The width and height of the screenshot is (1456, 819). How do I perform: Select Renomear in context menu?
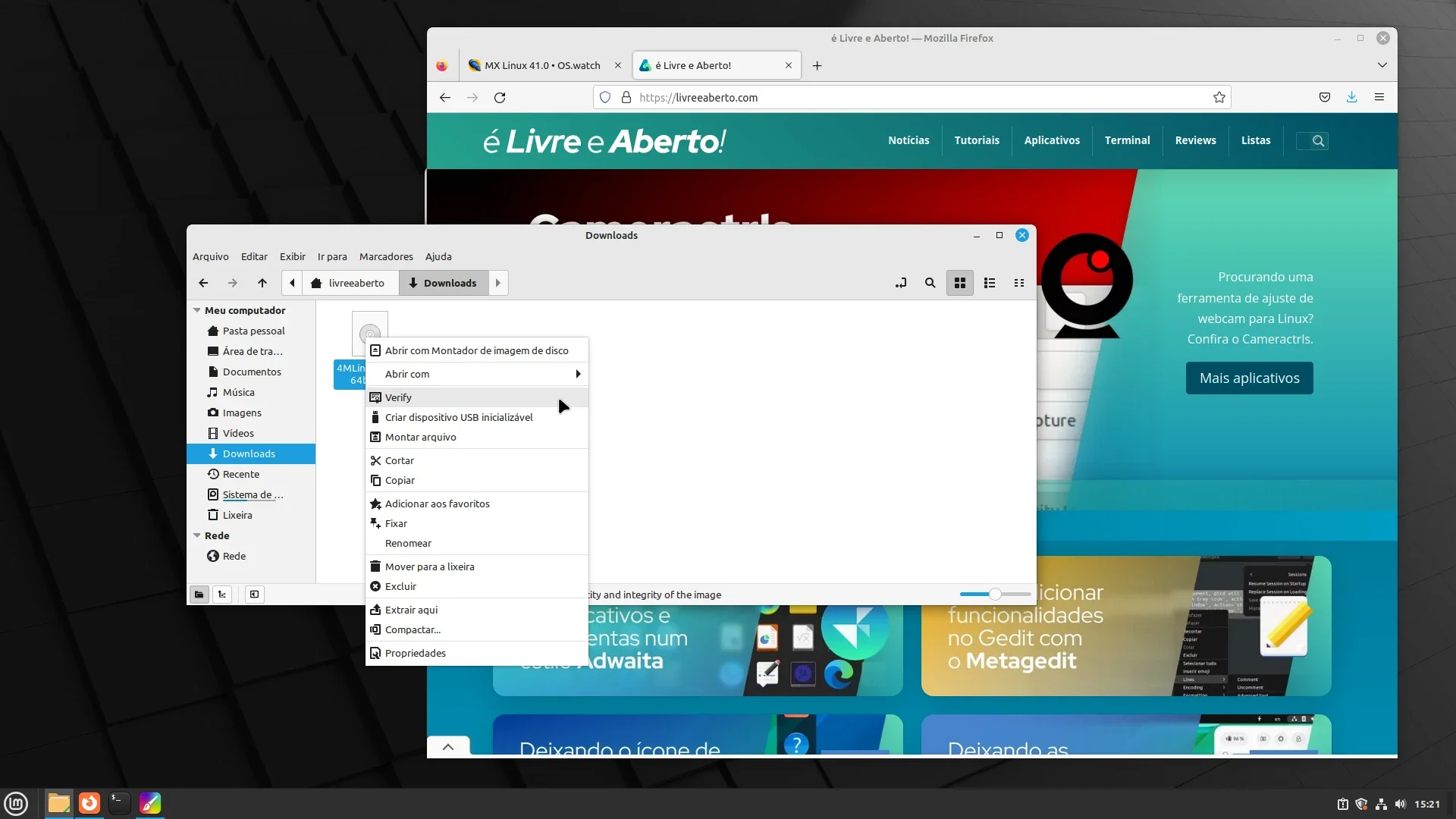point(477,543)
